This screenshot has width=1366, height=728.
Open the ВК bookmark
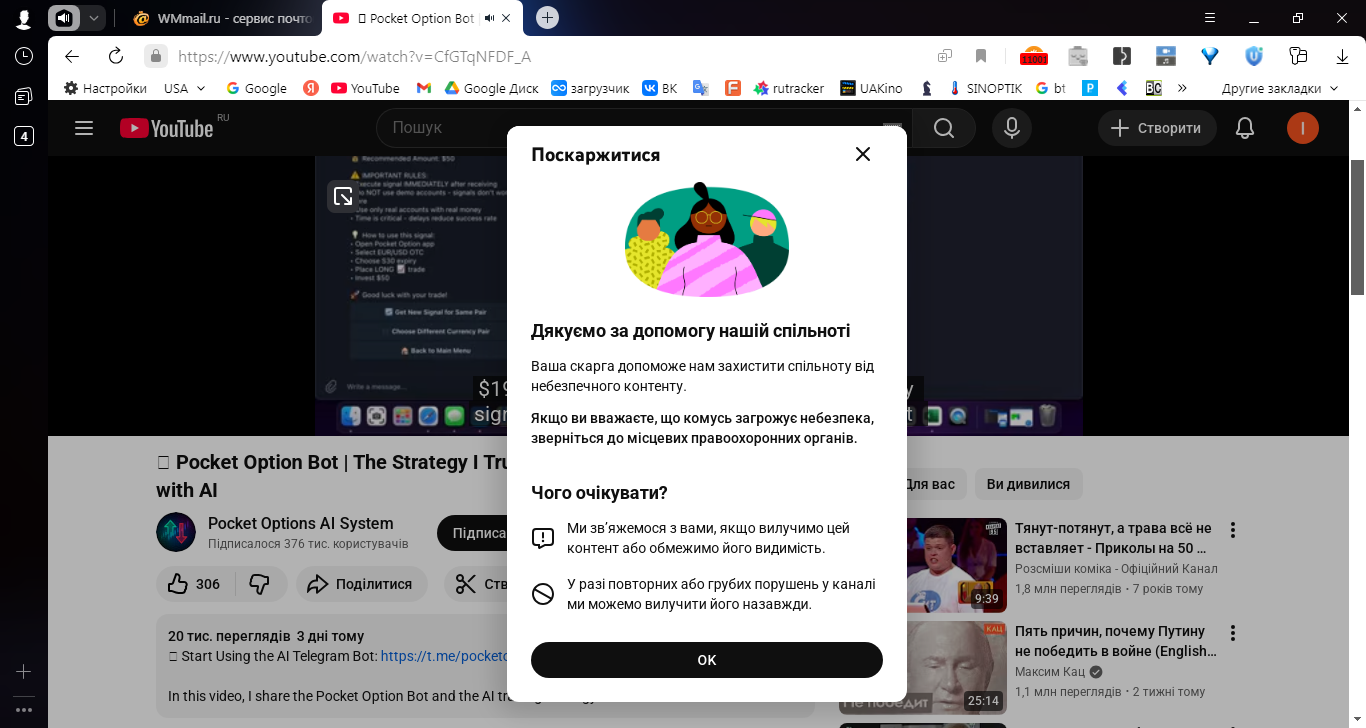click(659, 88)
